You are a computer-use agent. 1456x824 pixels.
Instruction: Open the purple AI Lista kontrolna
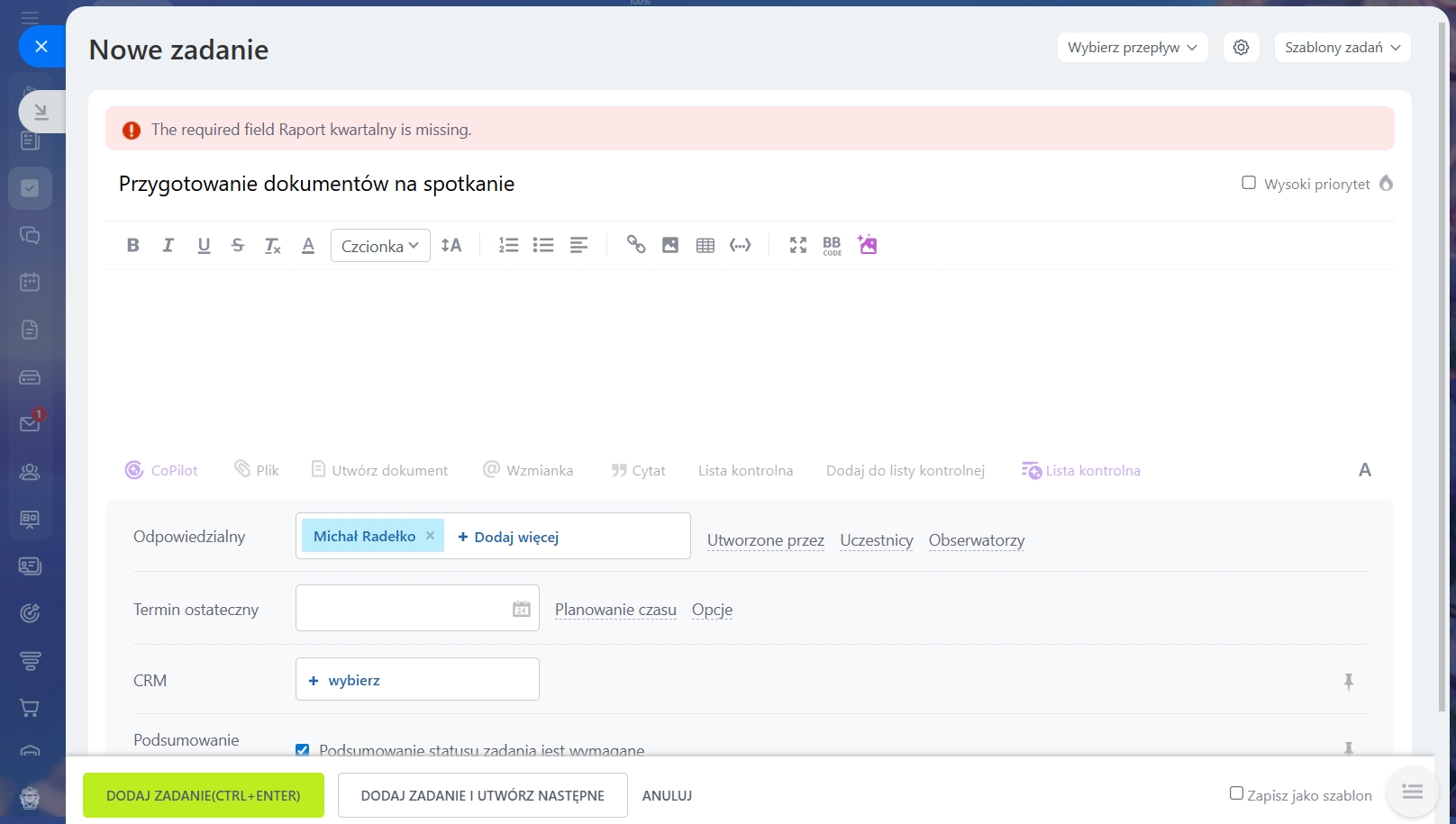1081,470
